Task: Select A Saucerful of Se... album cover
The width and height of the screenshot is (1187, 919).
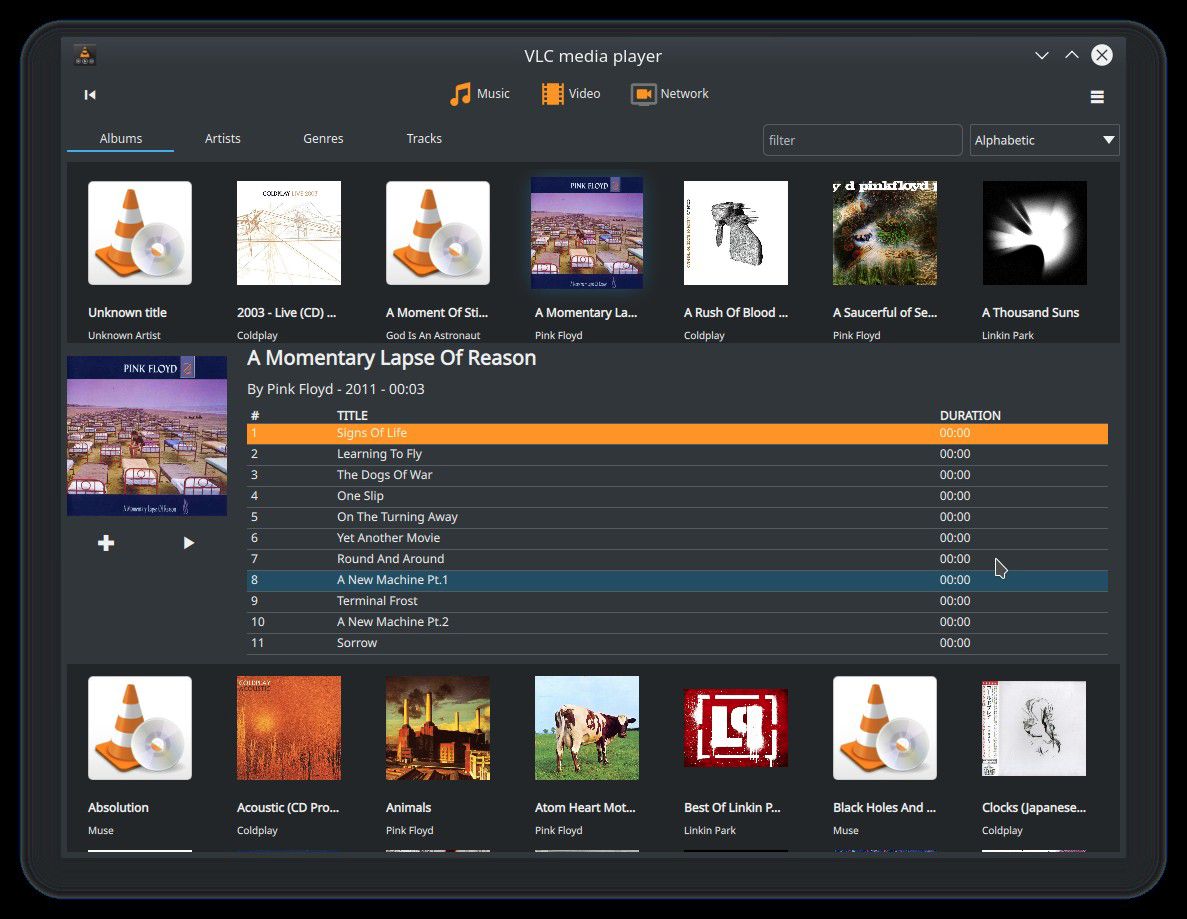Action: [x=885, y=233]
